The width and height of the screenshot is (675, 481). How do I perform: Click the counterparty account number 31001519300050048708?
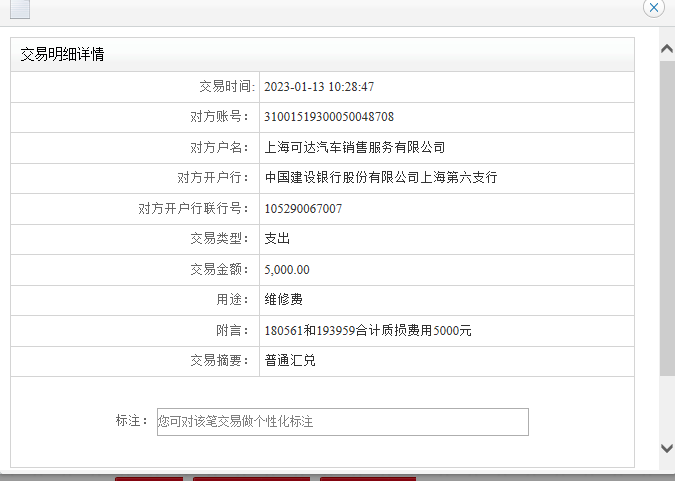click(328, 117)
